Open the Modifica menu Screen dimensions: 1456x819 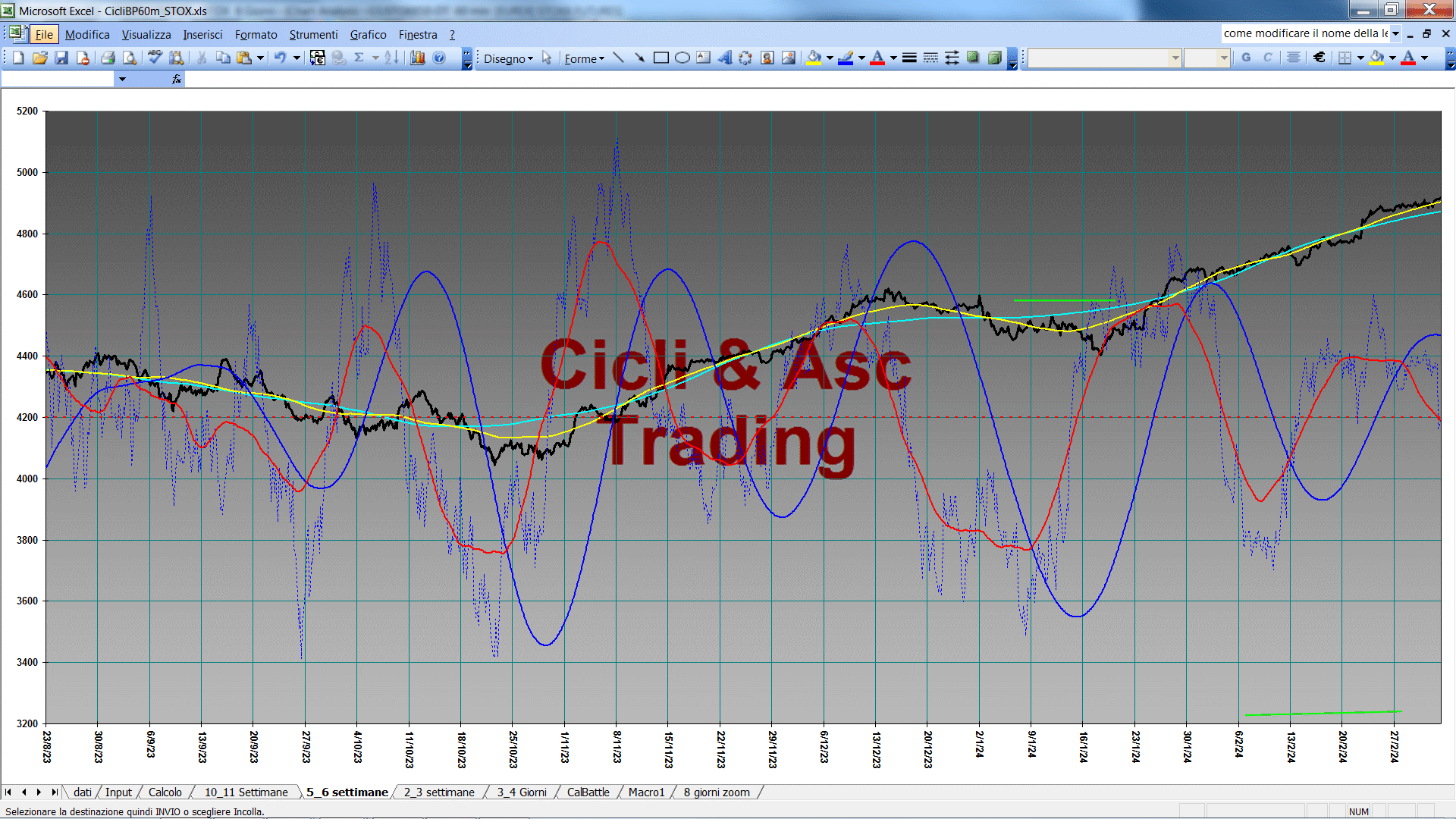(87, 34)
